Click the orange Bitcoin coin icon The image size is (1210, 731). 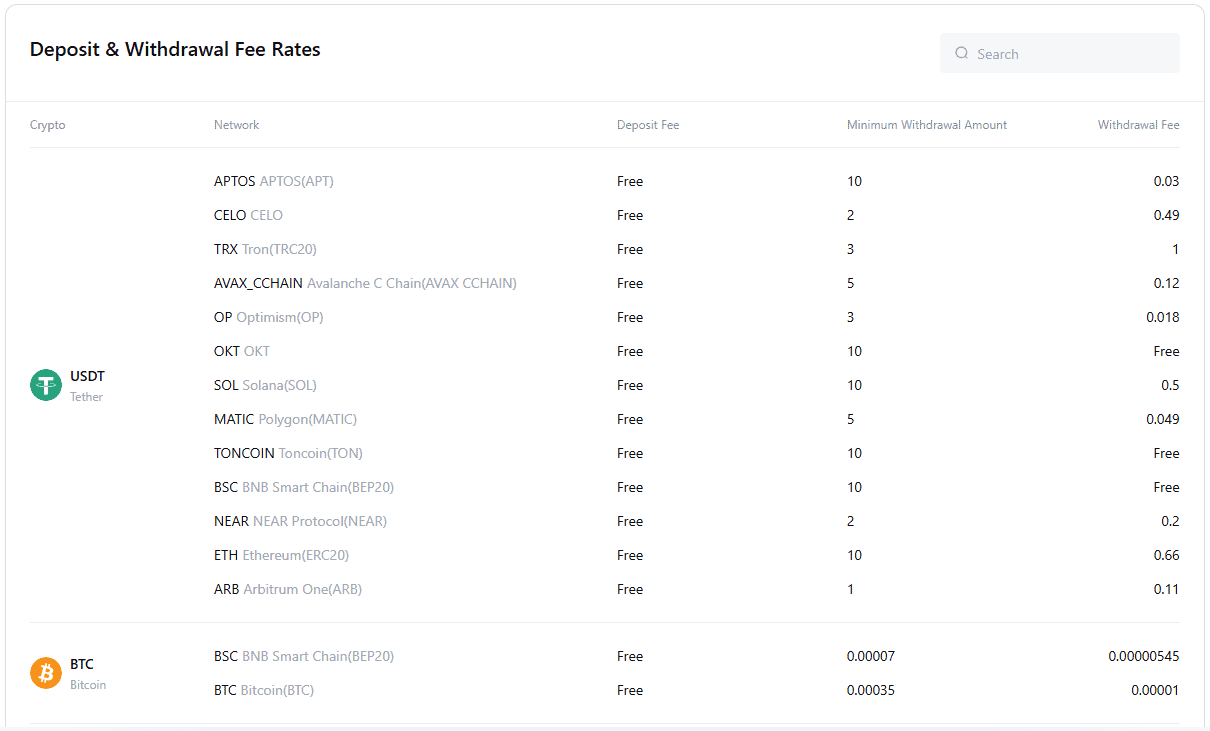coord(46,673)
